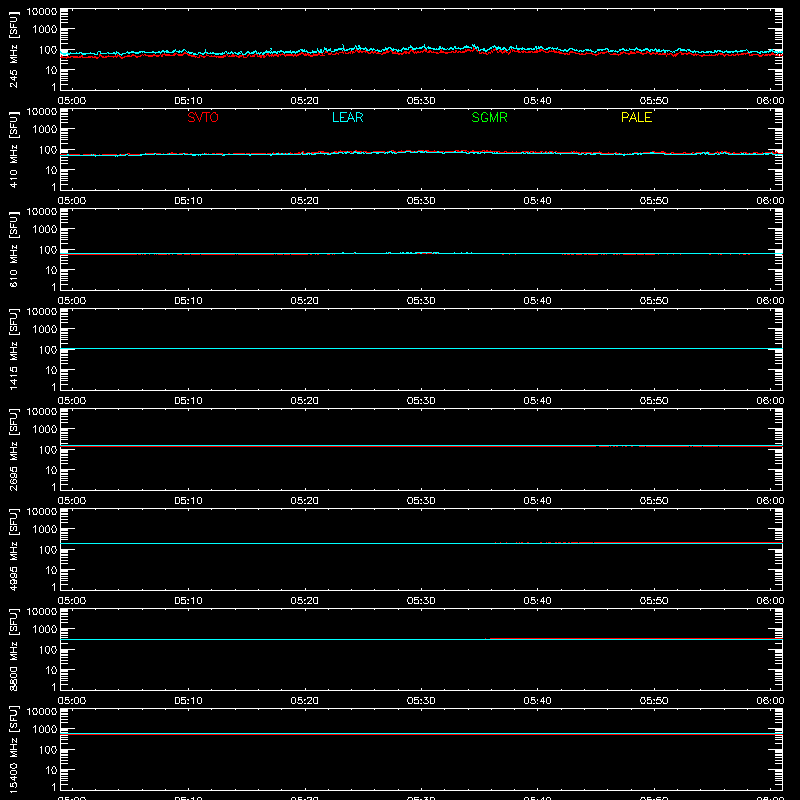The image size is (800, 800).
Task: Click the 05:10 time label under the 410 MHz plot
Action: (188, 201)
